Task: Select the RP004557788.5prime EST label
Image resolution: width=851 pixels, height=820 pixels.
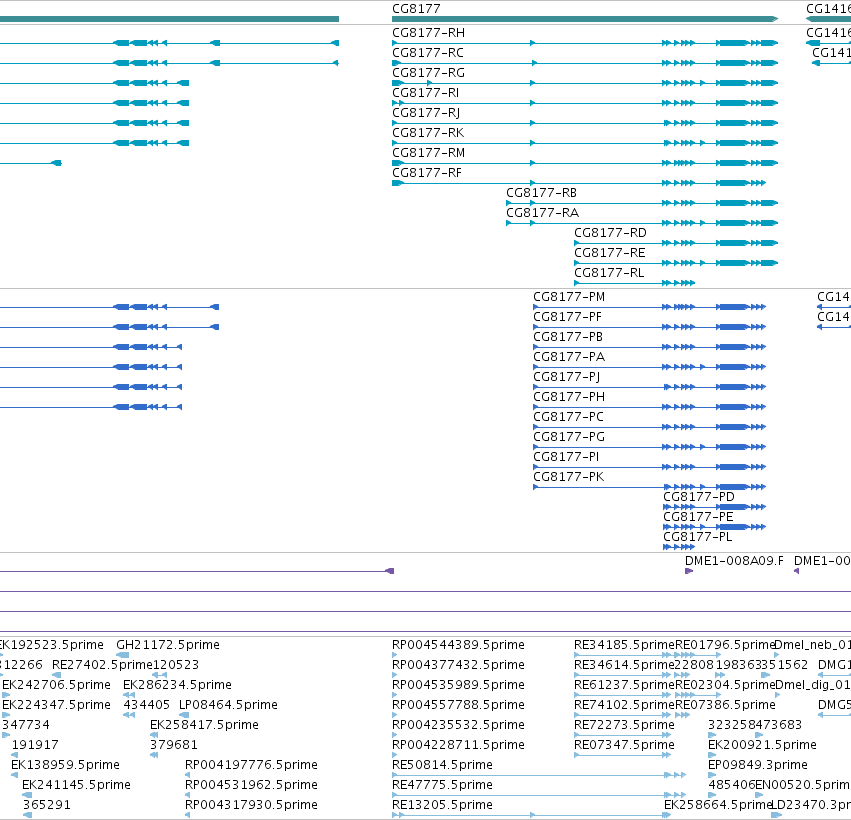Action: (459, 705)
